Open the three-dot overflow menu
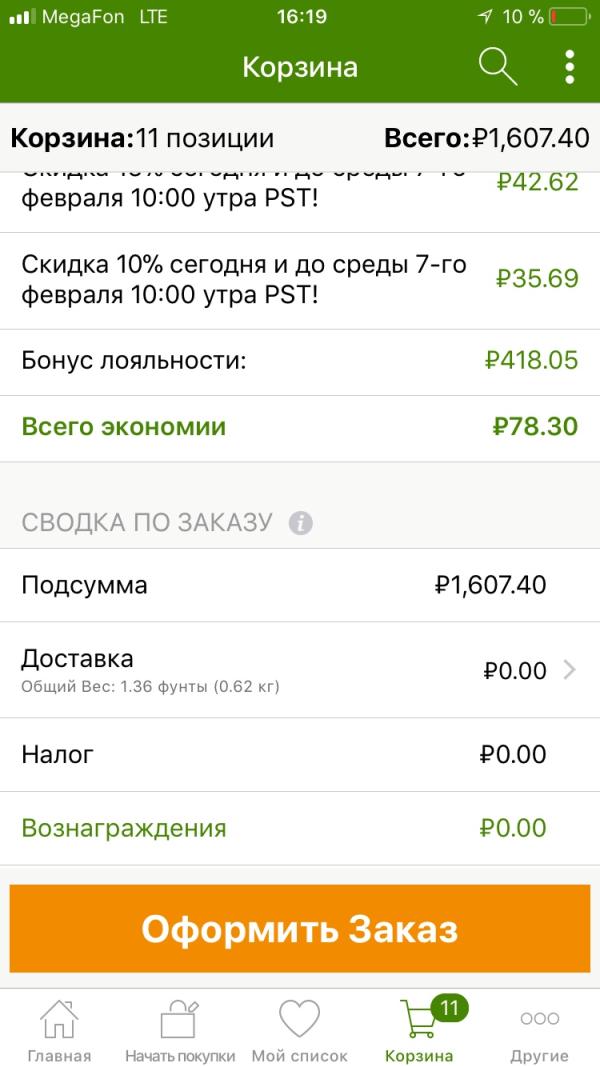Image resolution: width=600 pixels, height=1066 pixels. click(x=569, y=67)
